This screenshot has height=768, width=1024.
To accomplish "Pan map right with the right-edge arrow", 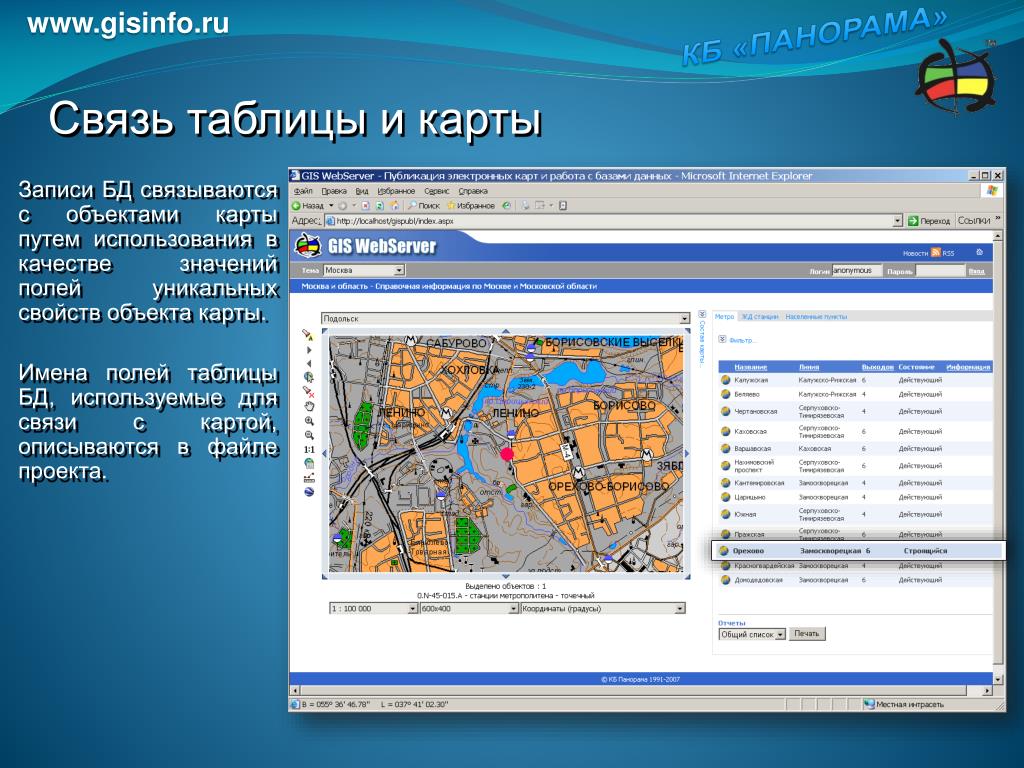I will coord(686,453).
